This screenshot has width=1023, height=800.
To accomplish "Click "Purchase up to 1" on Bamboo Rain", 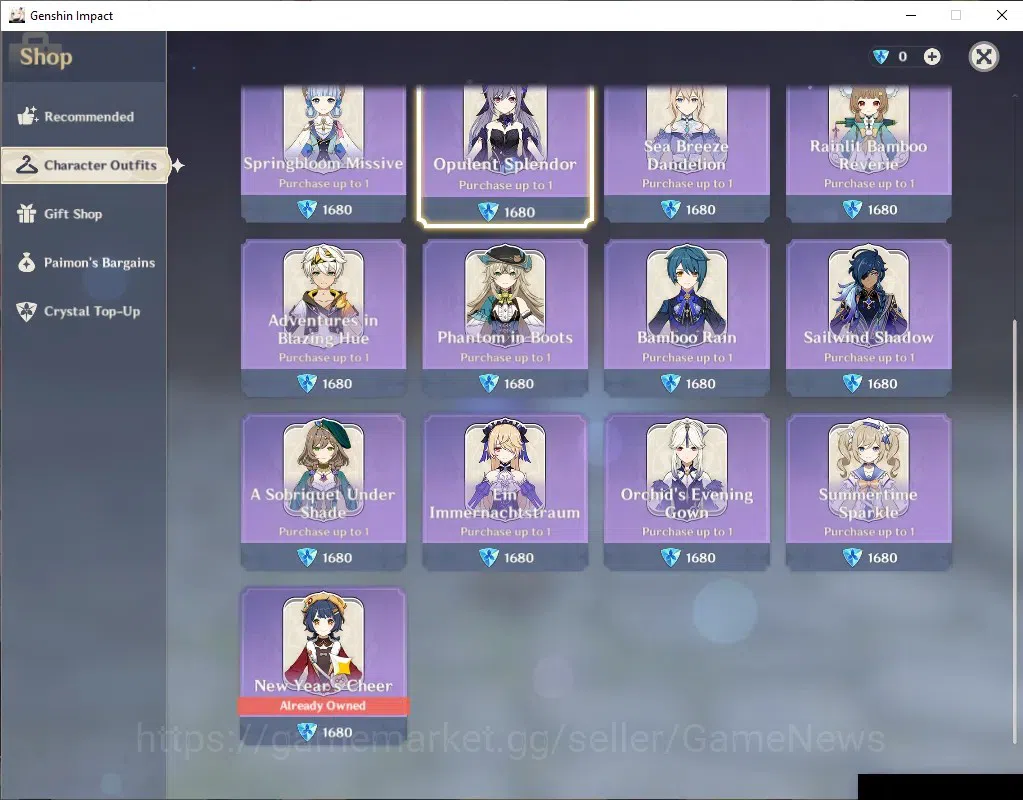I will pos(686,358).
